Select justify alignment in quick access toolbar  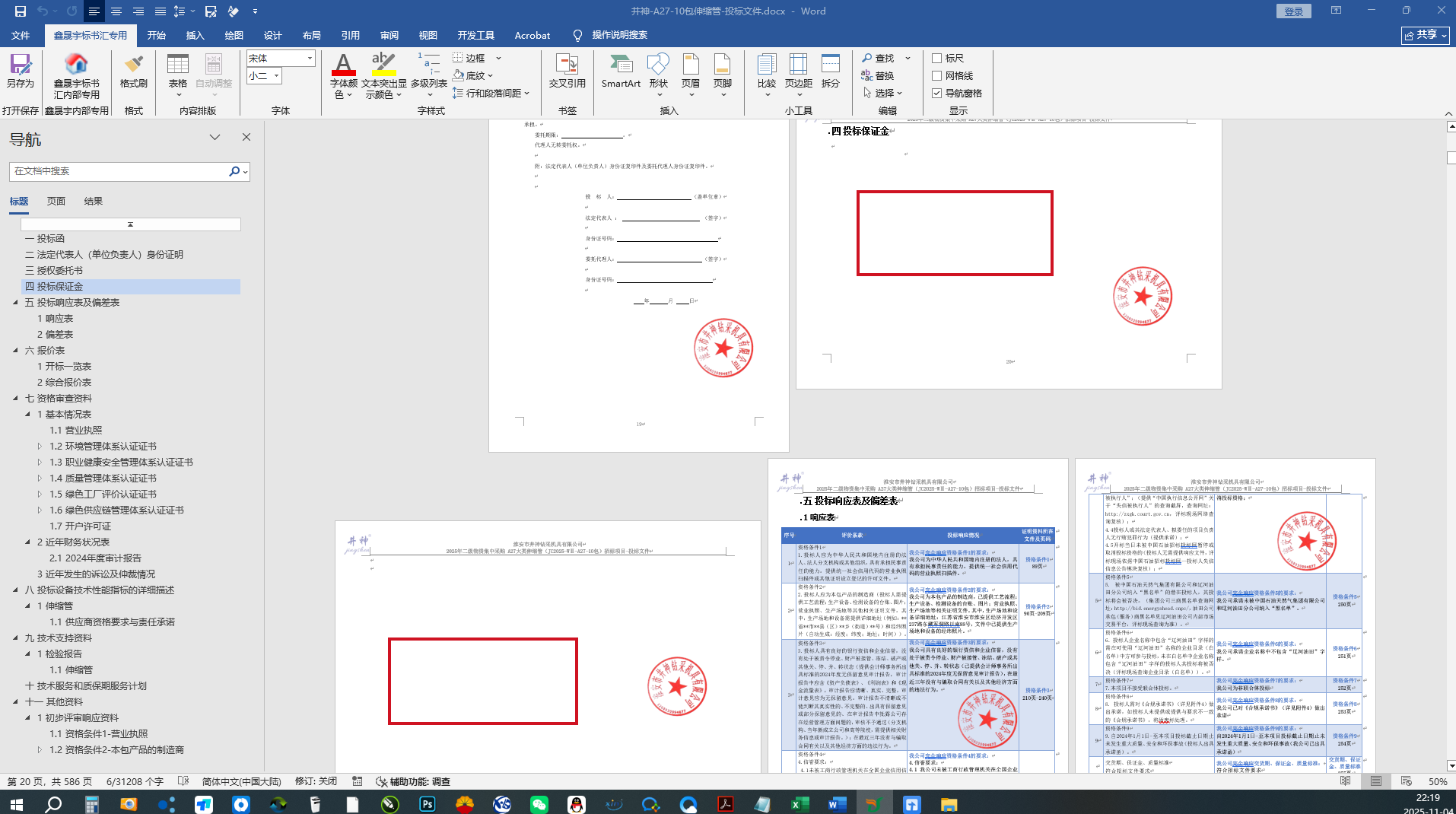[x=161, y=11]
